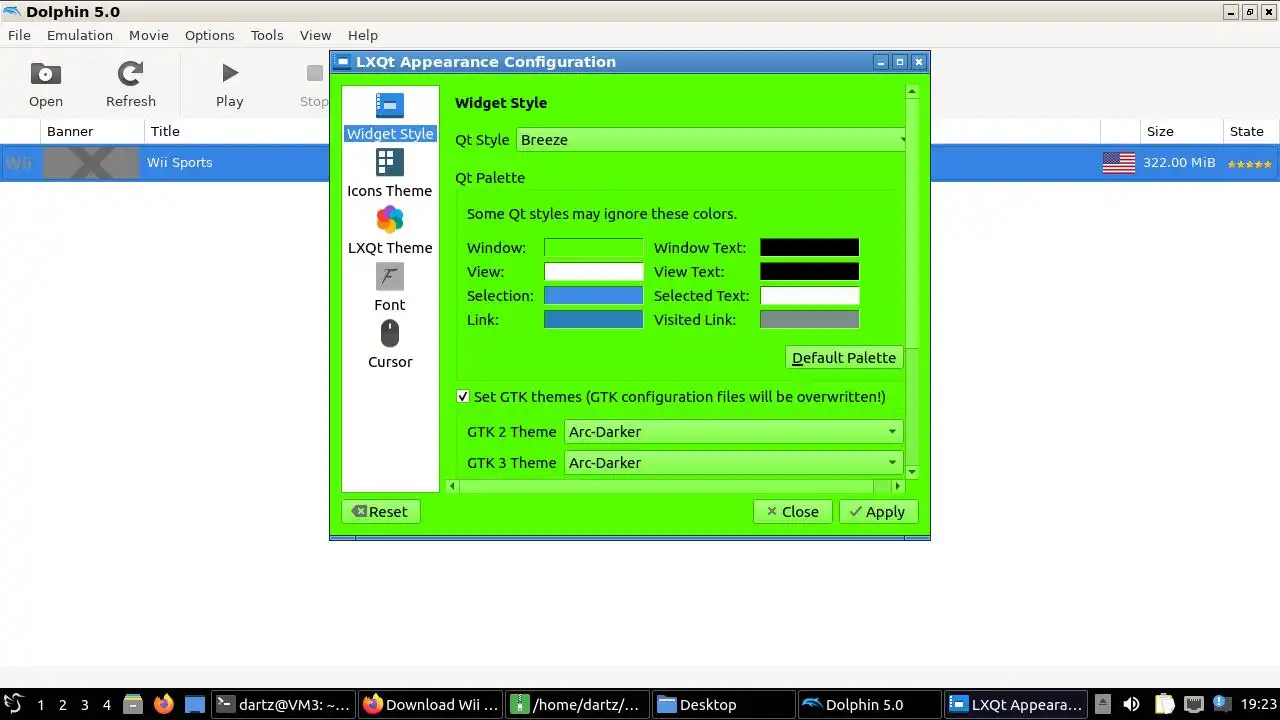Switch to virtual desktop 2
Viewport: 1280px width, 720px height.
(x=62, y=705)
